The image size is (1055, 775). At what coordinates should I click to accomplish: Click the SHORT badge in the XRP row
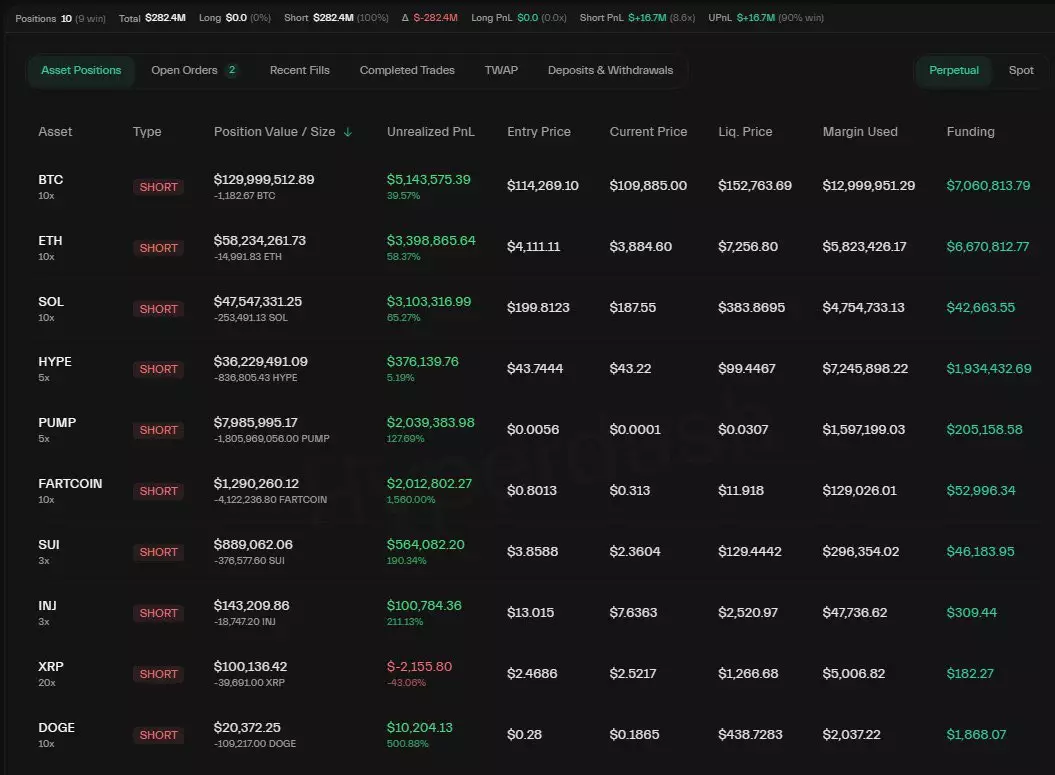point(158,674)
